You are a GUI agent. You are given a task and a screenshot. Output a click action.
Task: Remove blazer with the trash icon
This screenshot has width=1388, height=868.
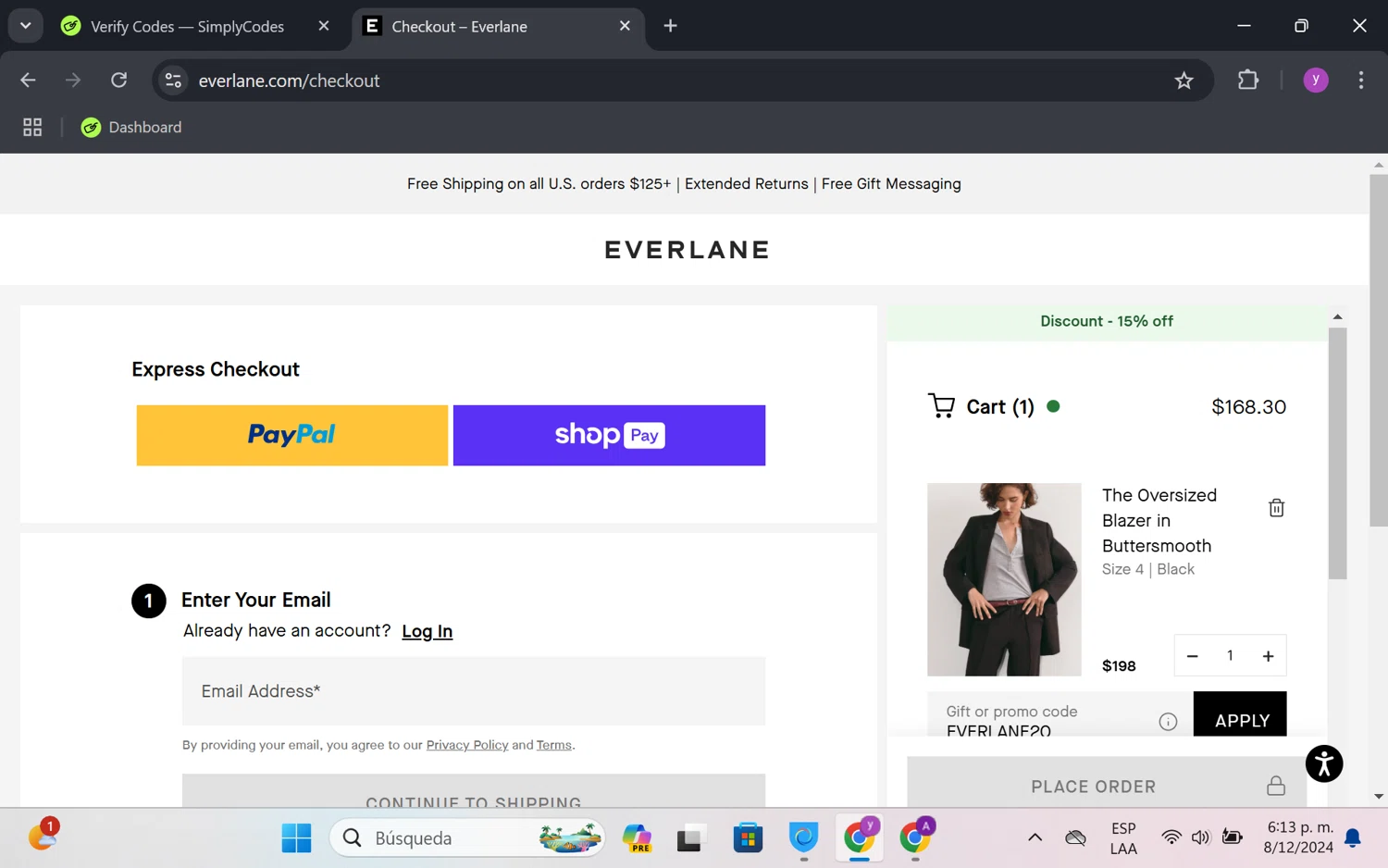[x=1276, y=507]
